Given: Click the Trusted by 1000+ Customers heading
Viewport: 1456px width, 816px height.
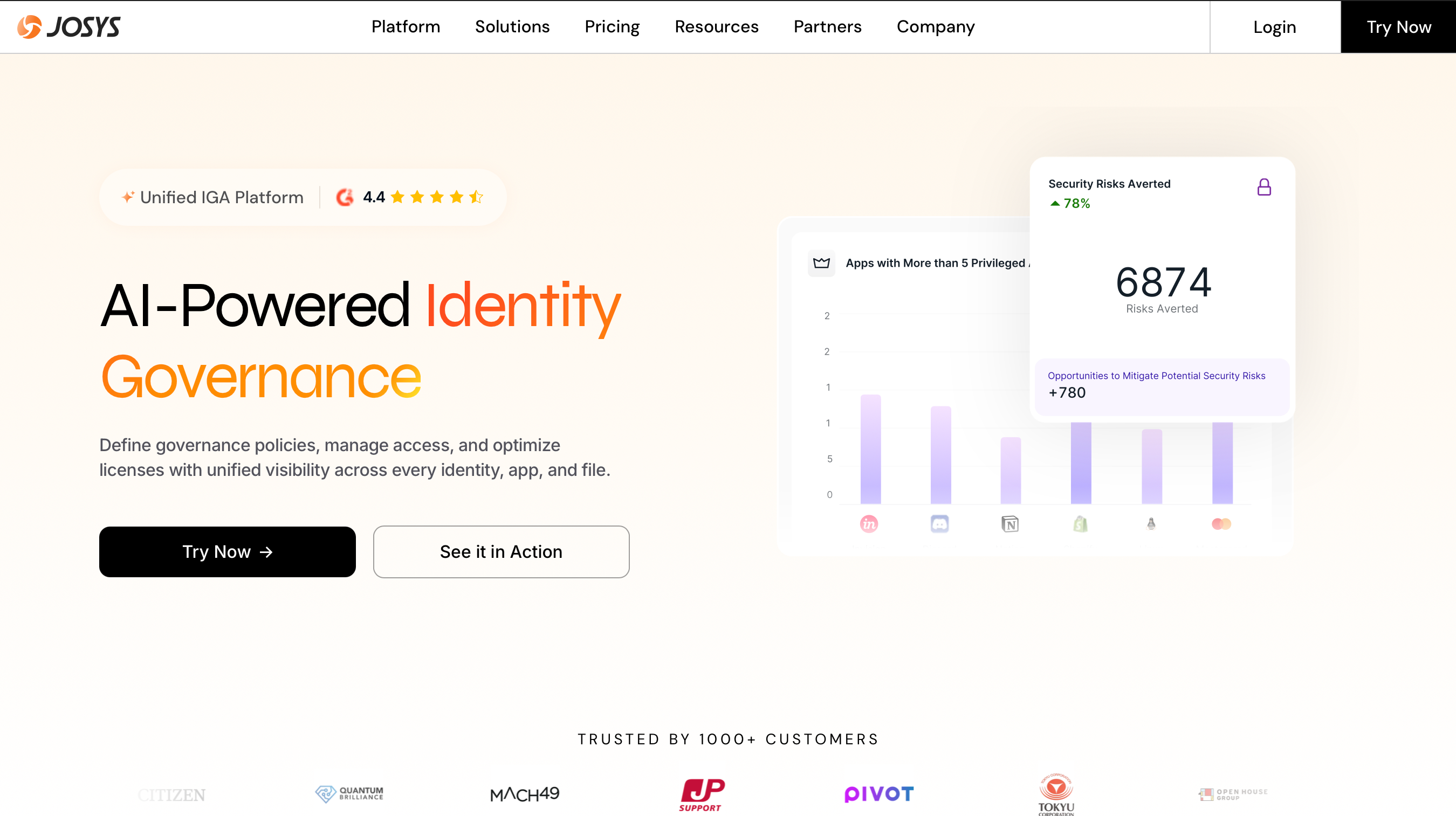Looking at the screenshot, I should pos(728,739).
